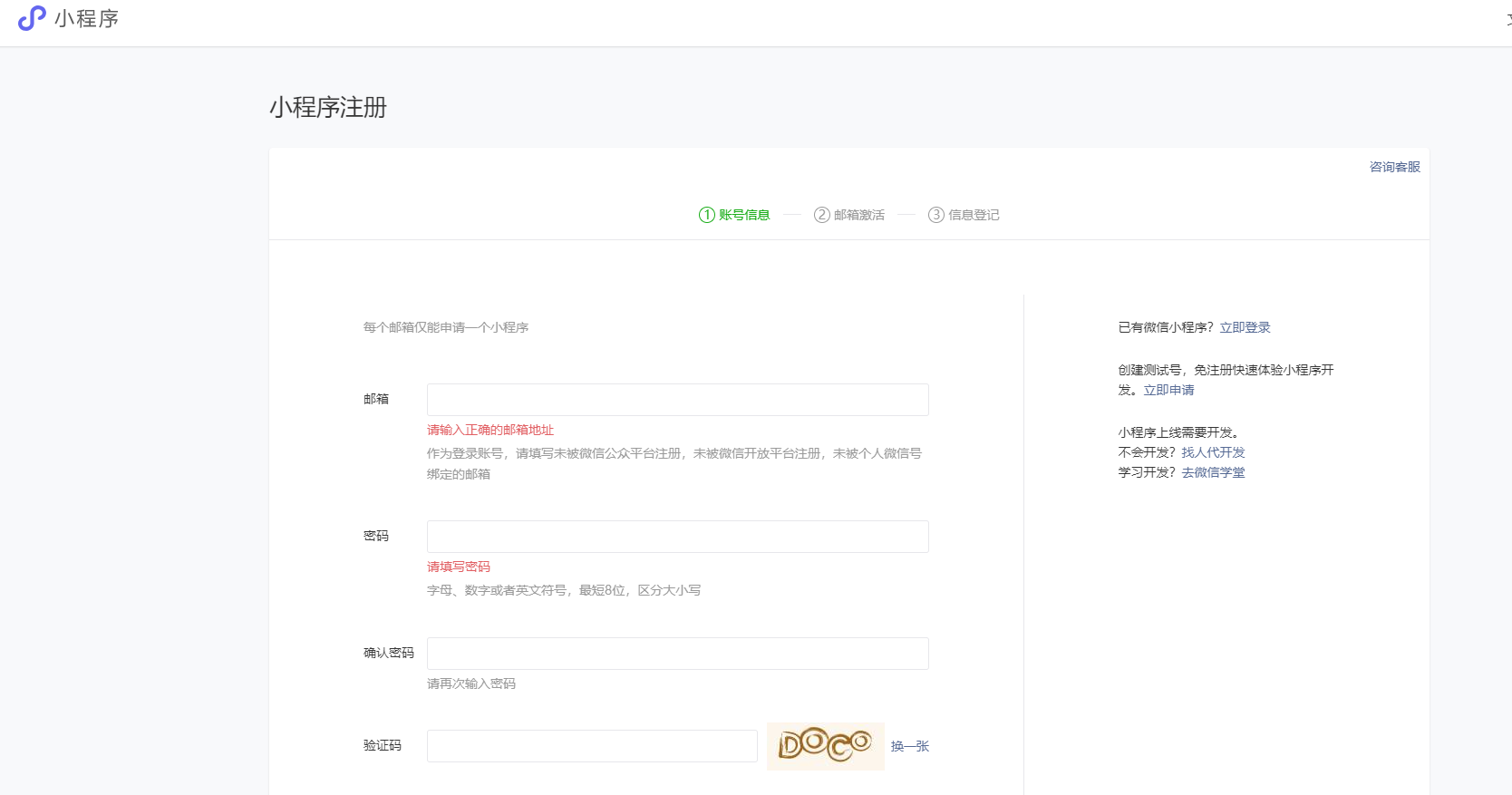Click the 小程序 header title text
The image size is (1512, 795).
coord(87,18)
